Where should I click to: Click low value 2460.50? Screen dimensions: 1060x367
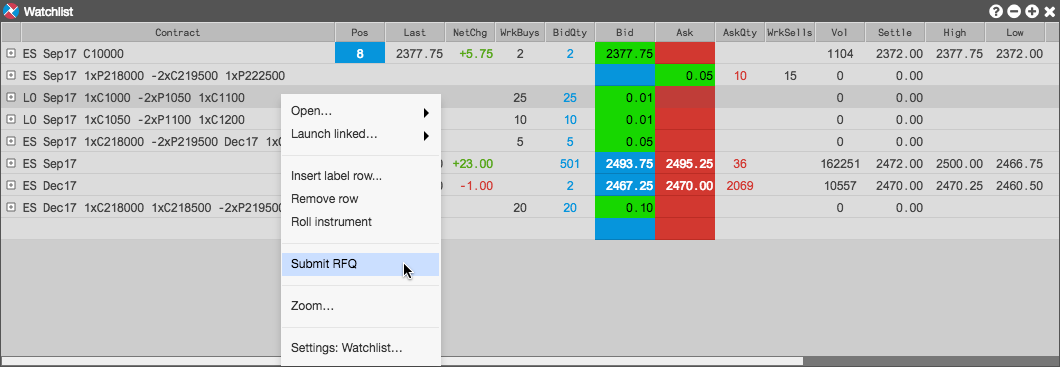(x=1019, y=186)
